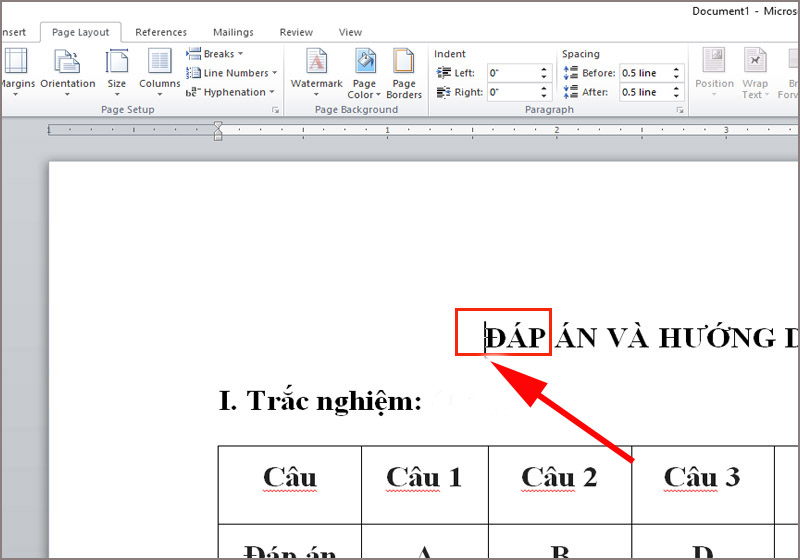The image size is (800, 560).
Task: Click the Spacing After icon
Action: point(570,92)
